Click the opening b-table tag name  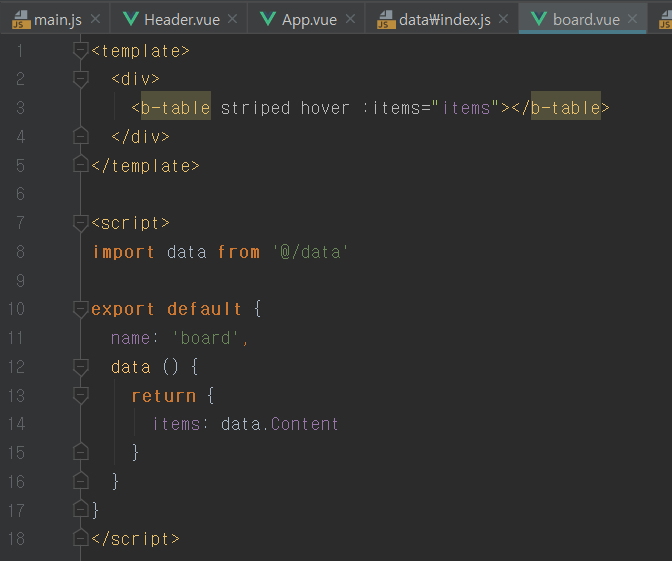click(x=176, y=108)
